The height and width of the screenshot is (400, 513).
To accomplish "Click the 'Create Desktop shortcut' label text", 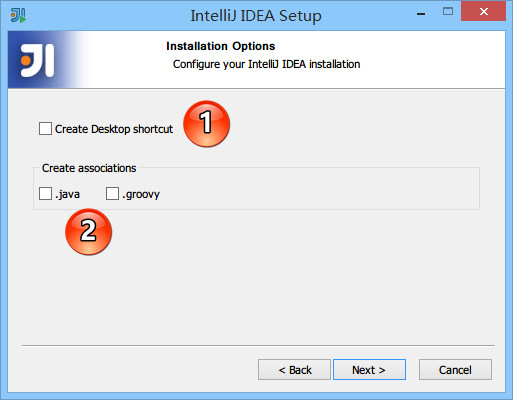I will tap(114, 129).
